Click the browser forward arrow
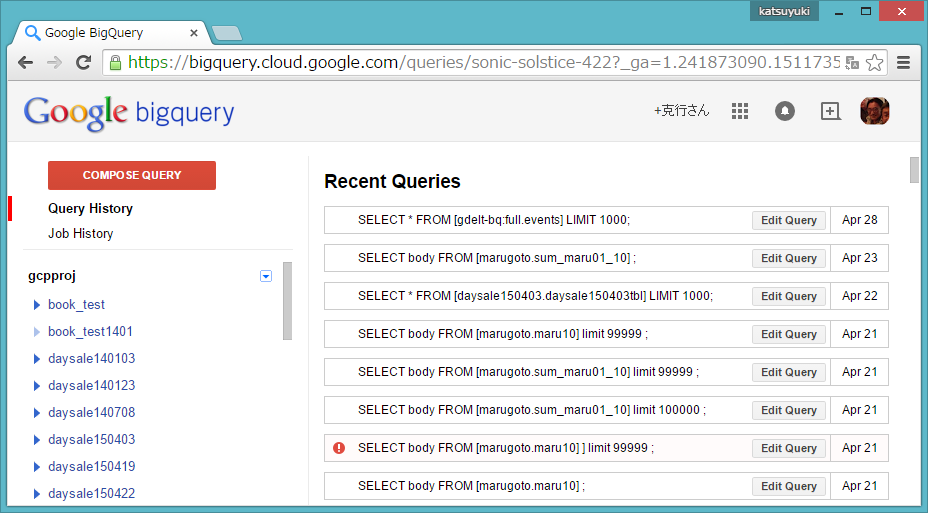 54,62
